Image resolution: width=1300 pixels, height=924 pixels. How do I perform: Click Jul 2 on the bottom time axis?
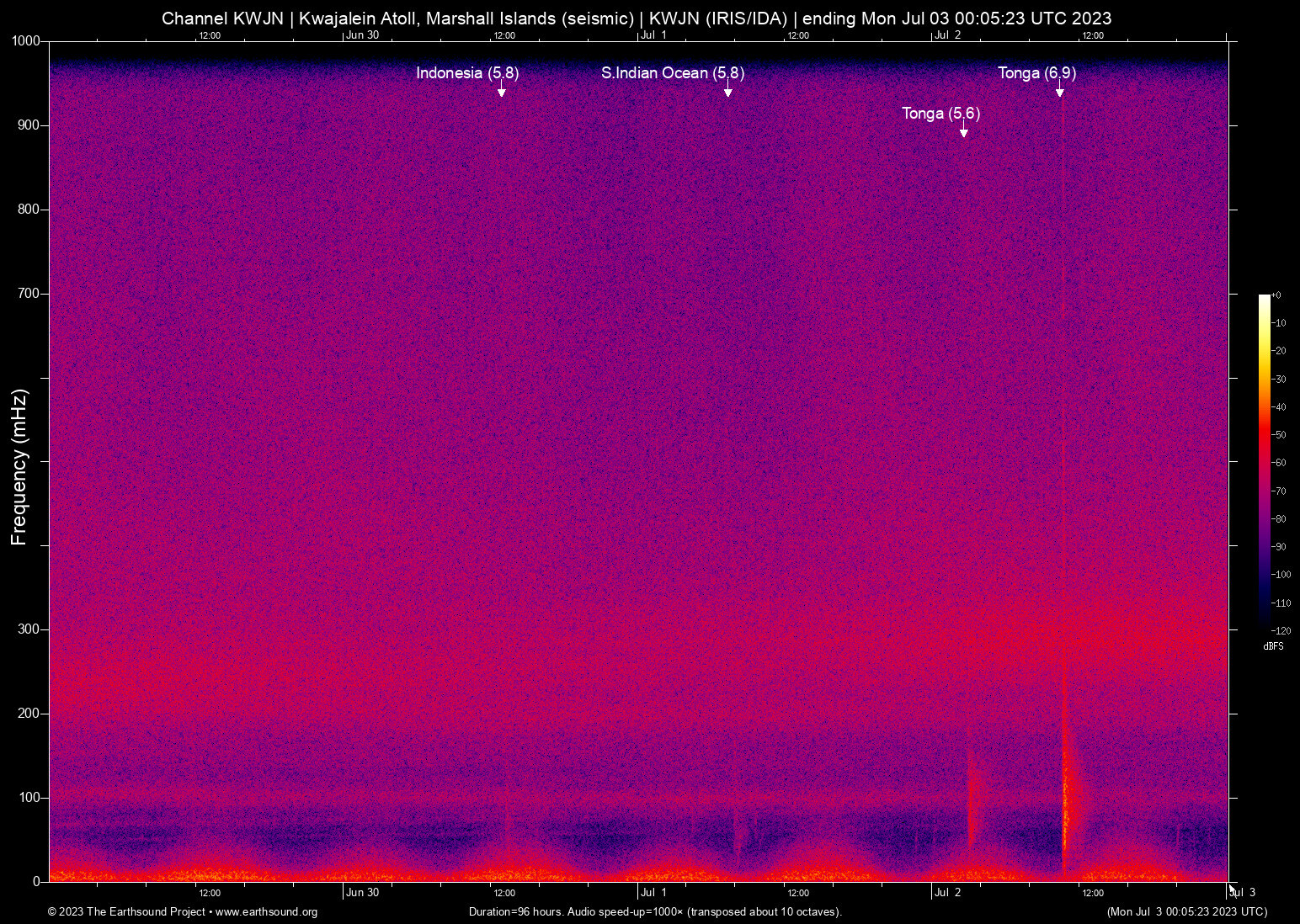pyautogui.click(x=947, y=892)
